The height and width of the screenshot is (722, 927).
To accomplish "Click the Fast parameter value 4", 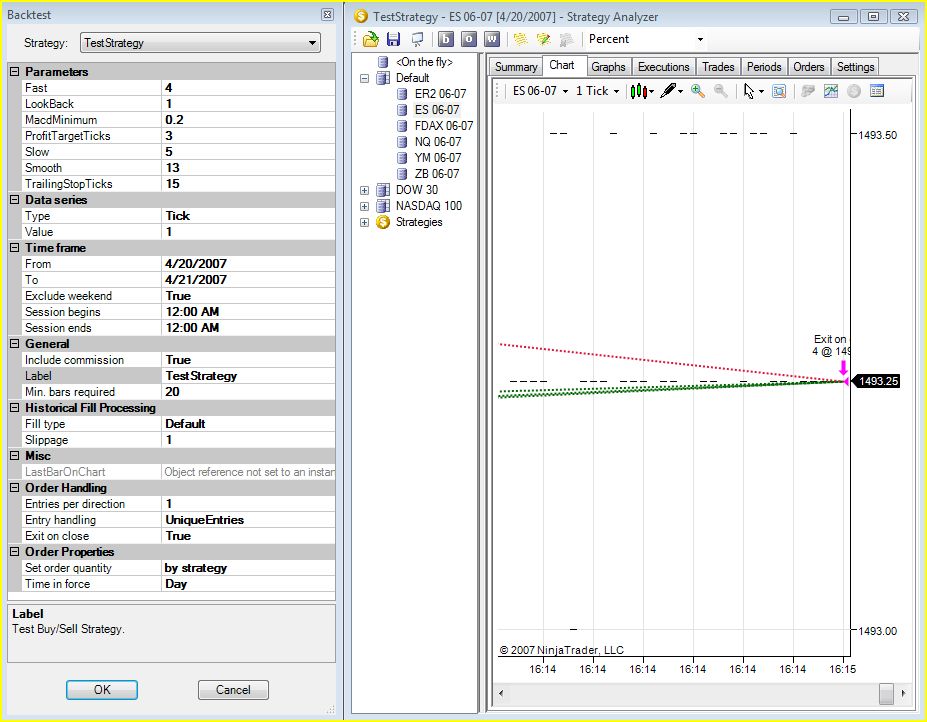I will [248, 88].
